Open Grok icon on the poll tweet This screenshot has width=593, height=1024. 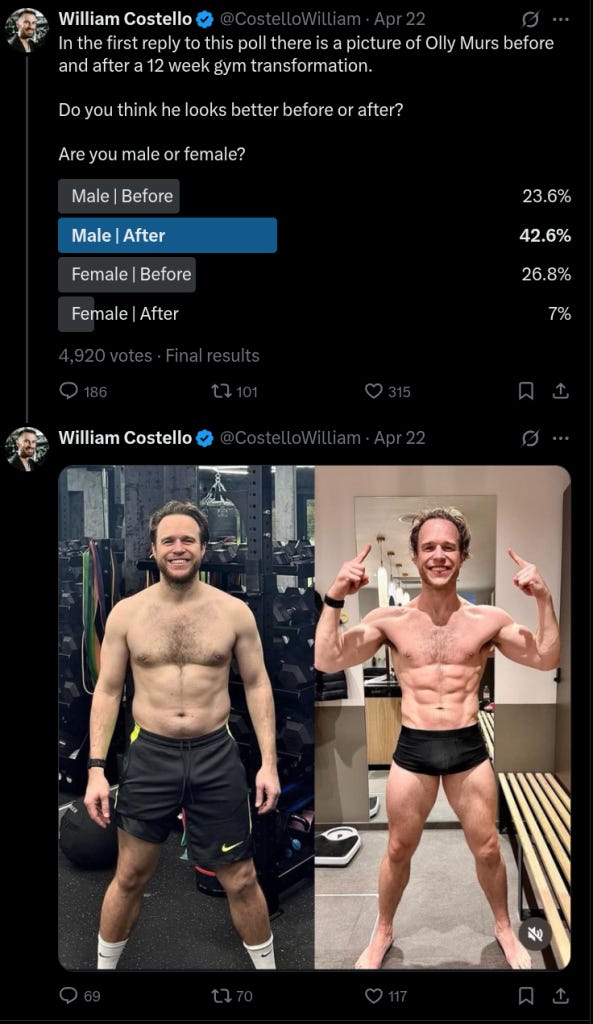click(x=530, y=20)
